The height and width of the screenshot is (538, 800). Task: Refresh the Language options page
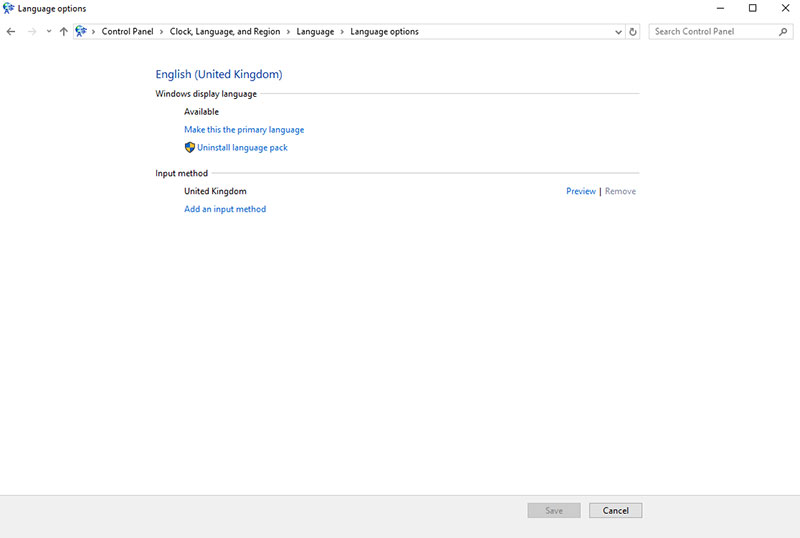pyautogui.click(x=633, y=32)
